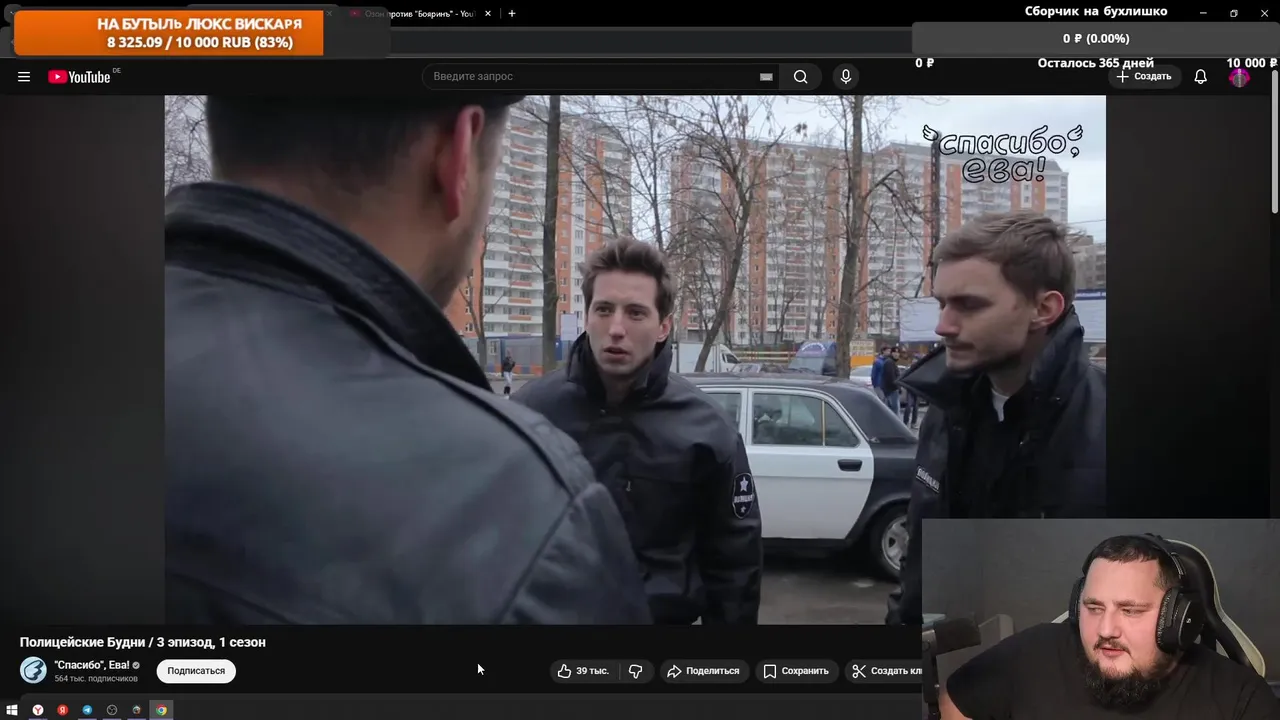
Task: Open Telegram from the taskbar
Action: pyautogui.click(x=87, y=710)
